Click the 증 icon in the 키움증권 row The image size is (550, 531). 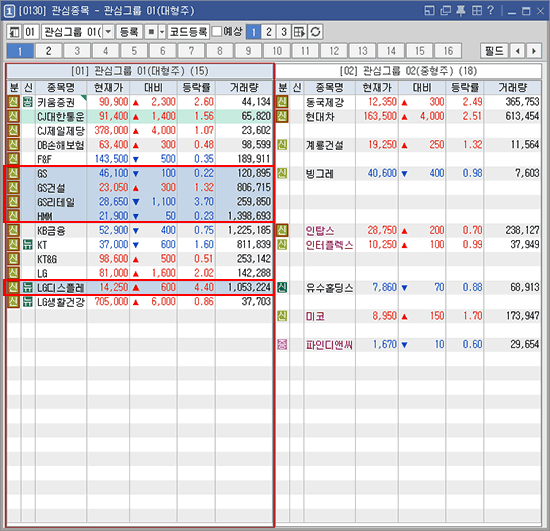[x=28, y=102]
